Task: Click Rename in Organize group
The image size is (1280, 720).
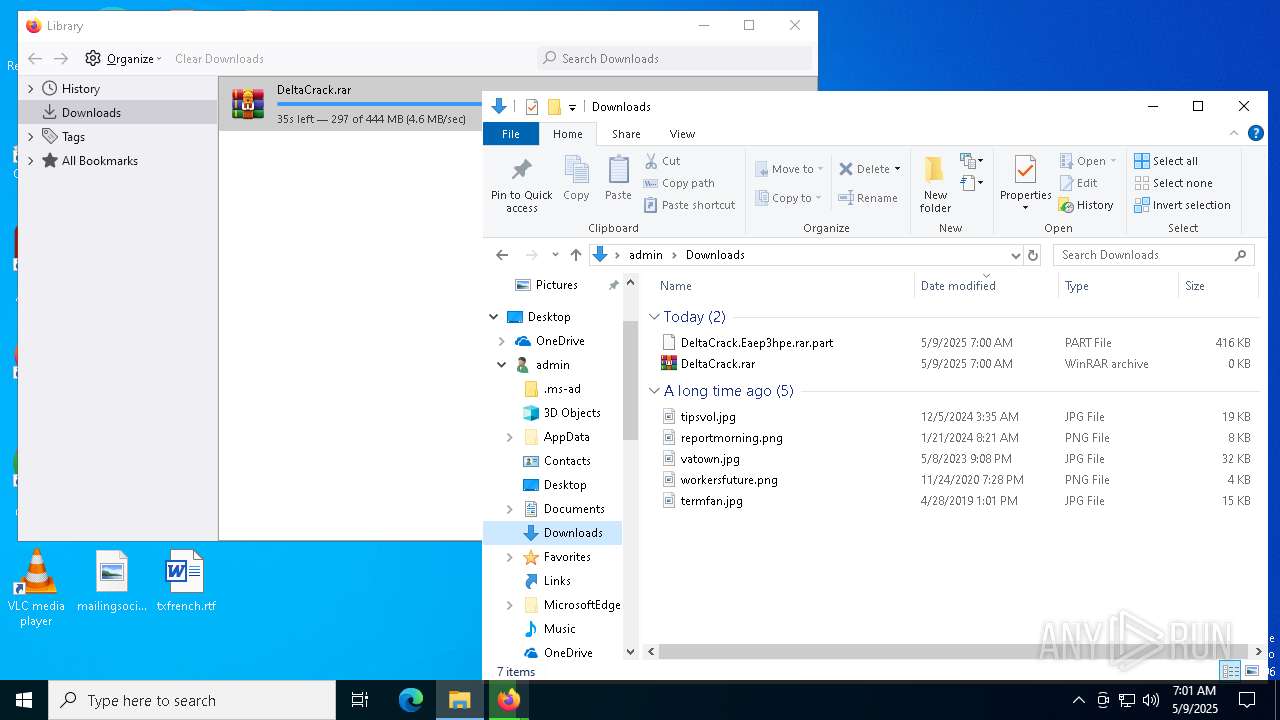Action: (x=869, y=198)
